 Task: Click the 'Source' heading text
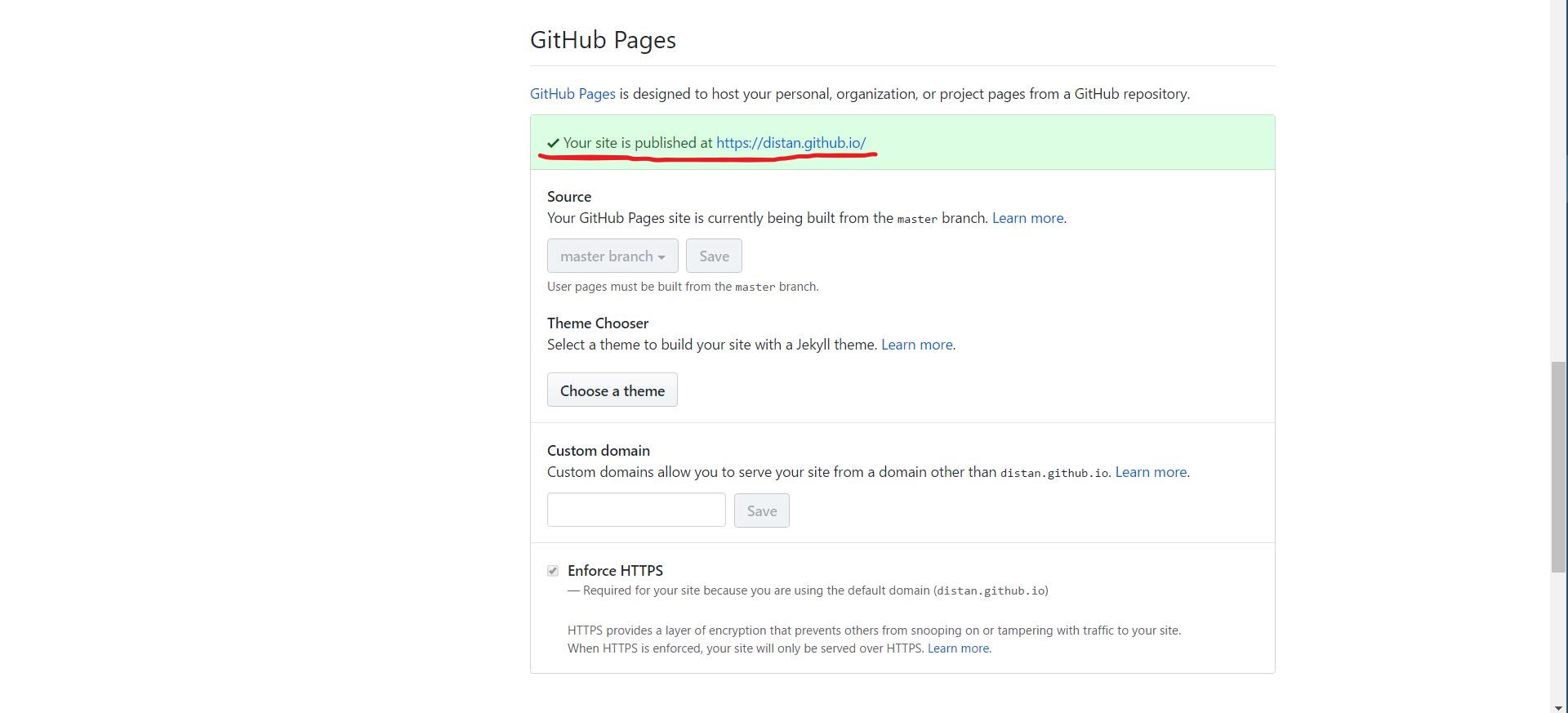(569, 197)
